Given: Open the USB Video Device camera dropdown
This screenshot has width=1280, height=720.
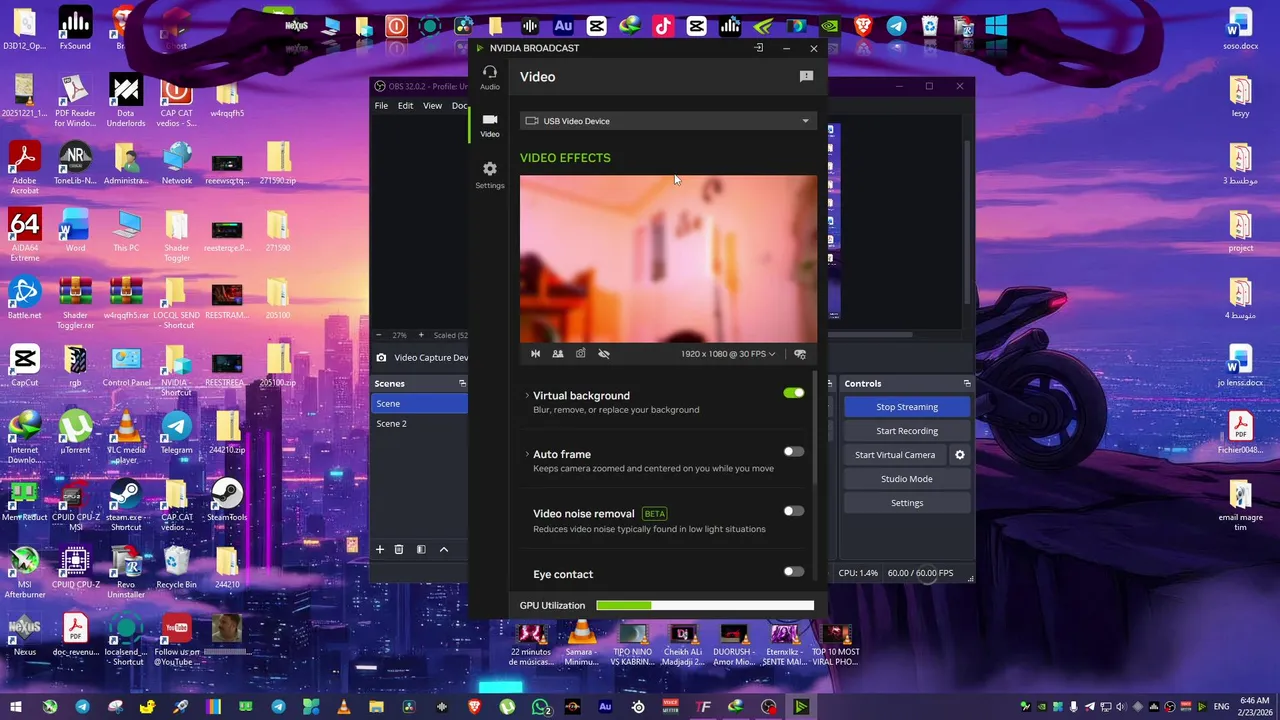Looking at the screenshot, I should 668,121.
